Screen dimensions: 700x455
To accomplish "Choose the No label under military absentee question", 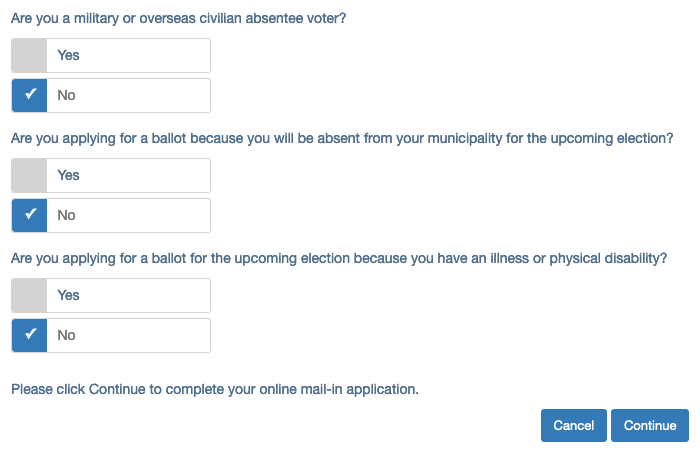I will tap(66, 95).
